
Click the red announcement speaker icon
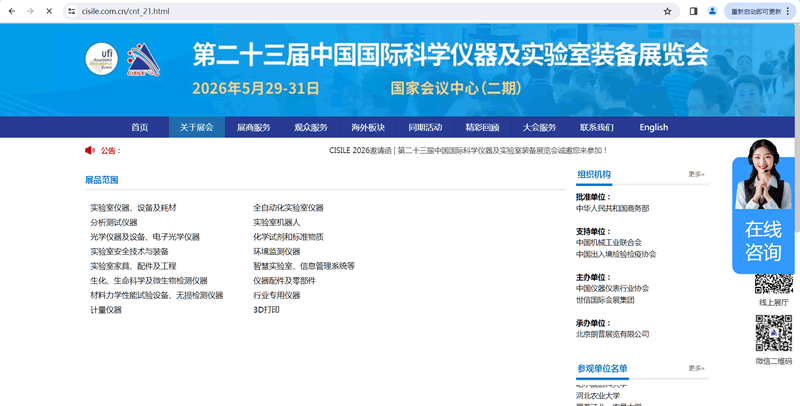point(90,150)
